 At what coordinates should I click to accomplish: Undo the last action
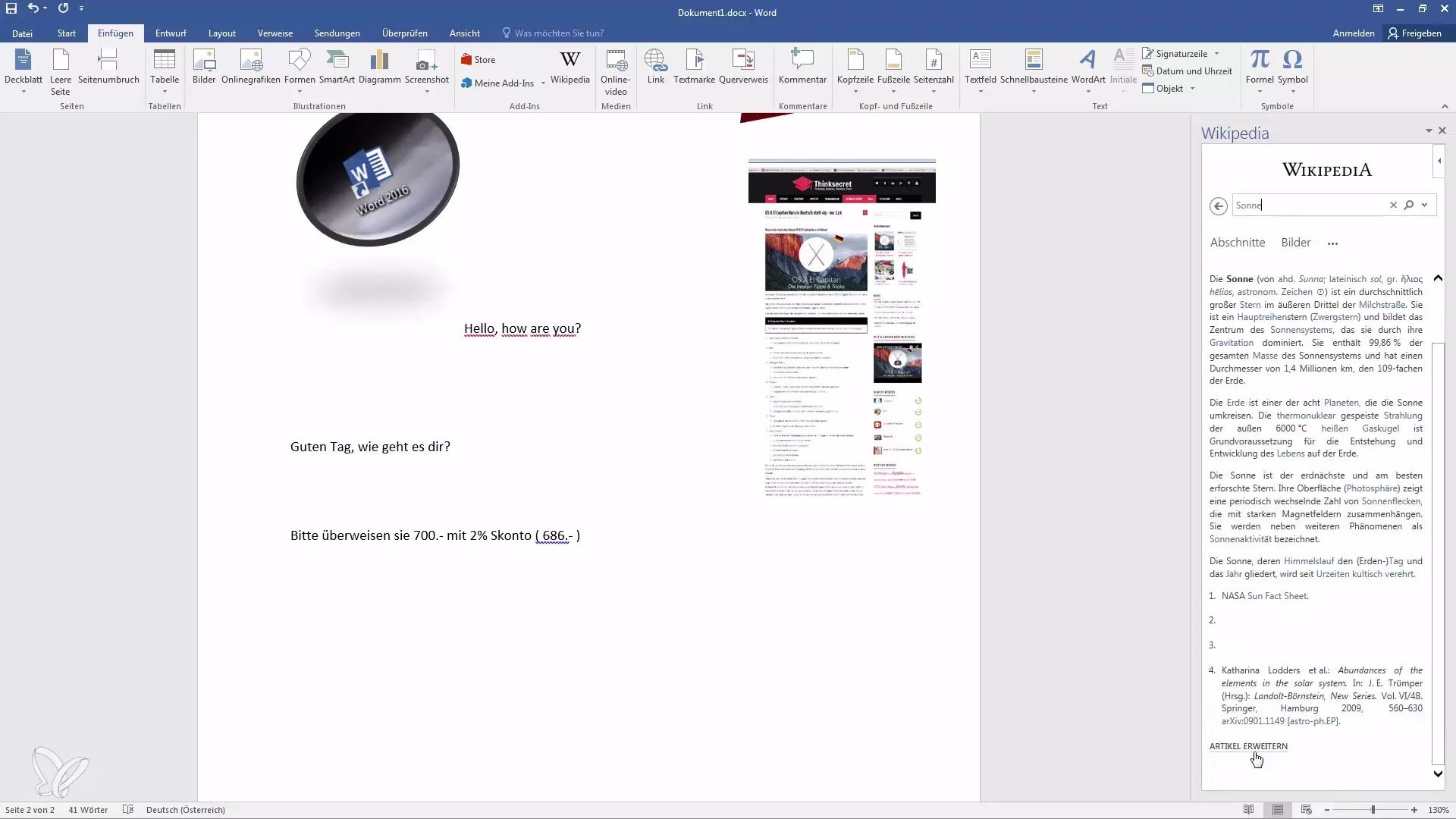(x=33, y=8)
